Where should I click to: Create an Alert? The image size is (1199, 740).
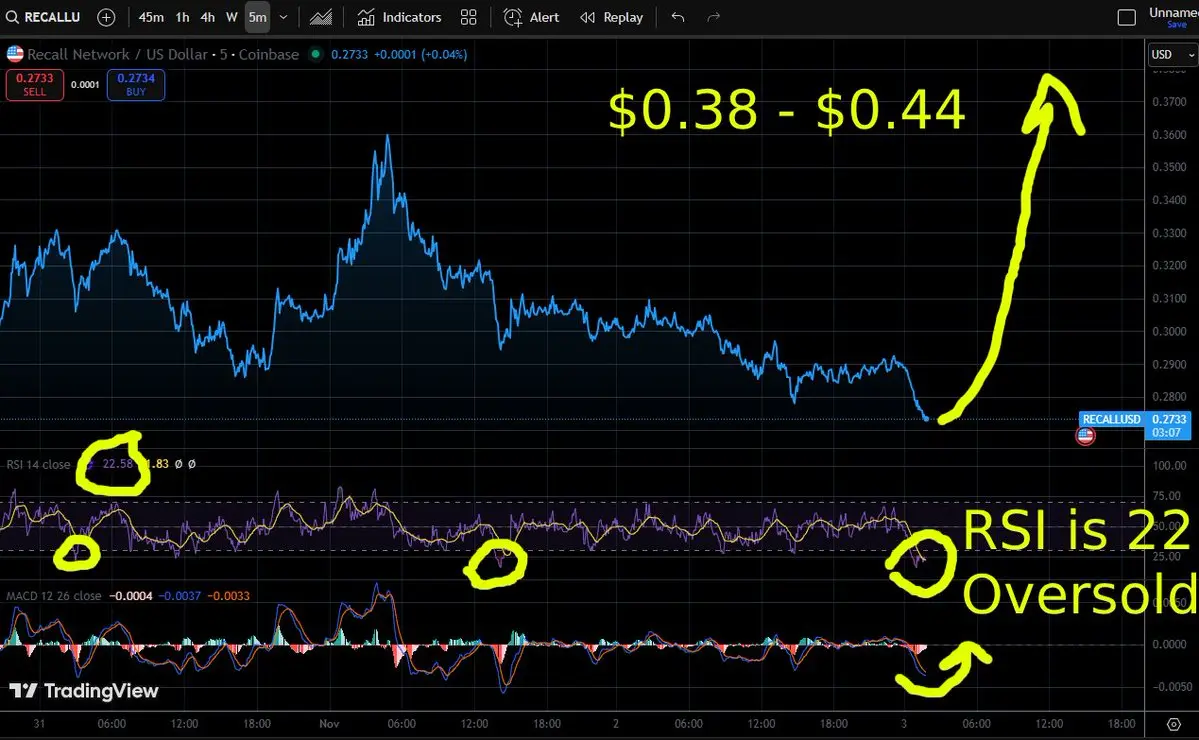tap(531, 17)
